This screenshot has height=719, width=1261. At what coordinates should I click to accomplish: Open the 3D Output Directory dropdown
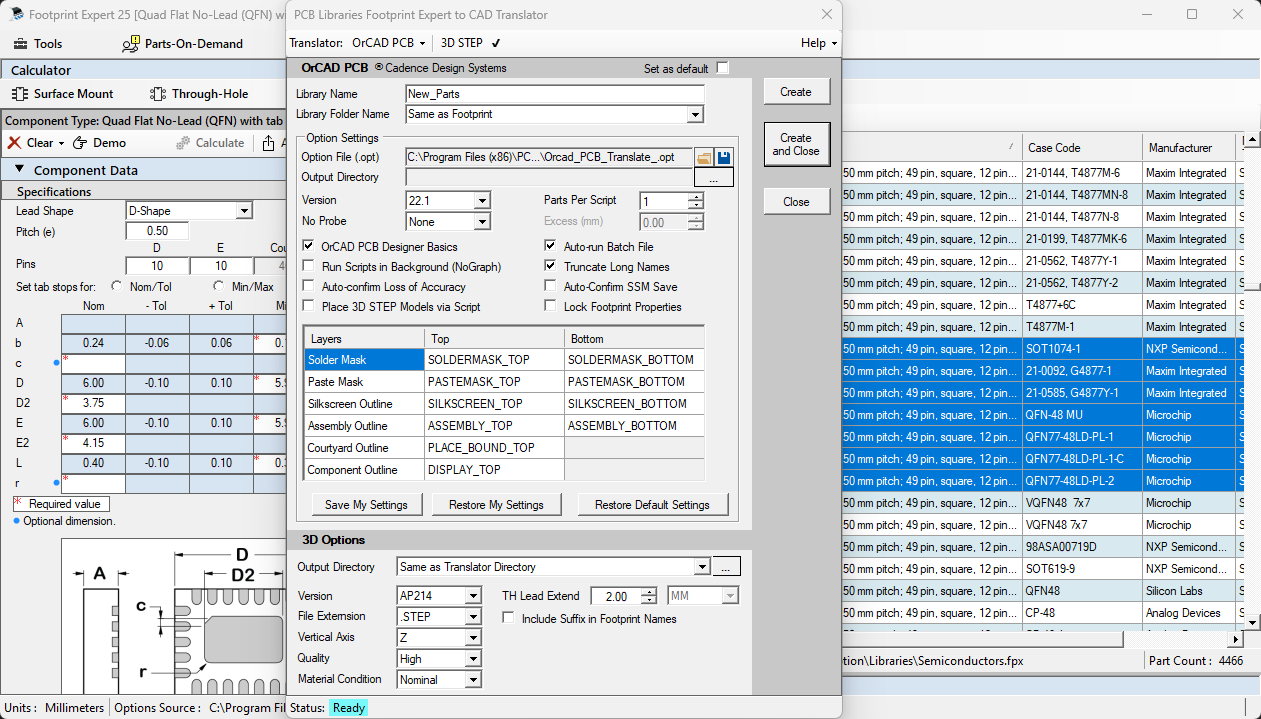(x=702, y=567)
